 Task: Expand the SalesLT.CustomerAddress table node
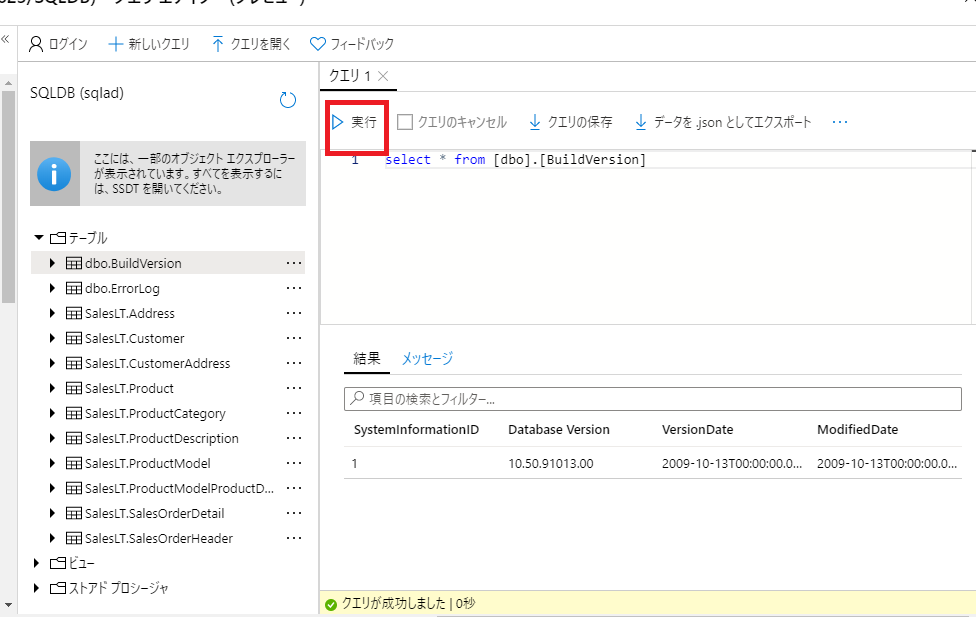tap(52, 363)
